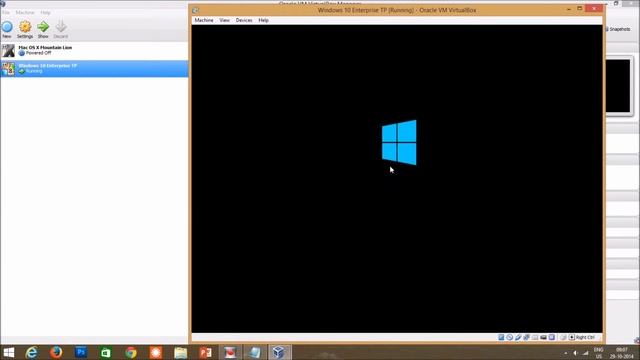Click the network signal tray icon
640x360 pixels.
tap(586, 353)
